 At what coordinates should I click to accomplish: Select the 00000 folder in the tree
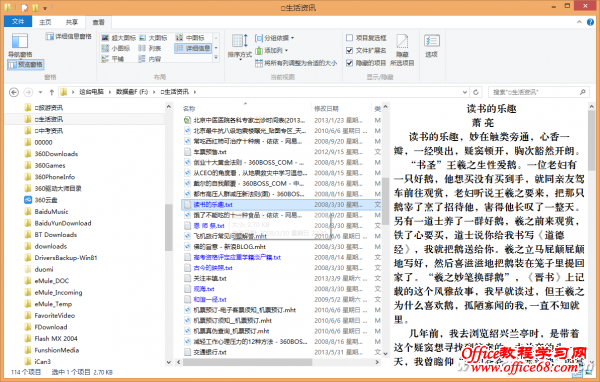point(43,142)
